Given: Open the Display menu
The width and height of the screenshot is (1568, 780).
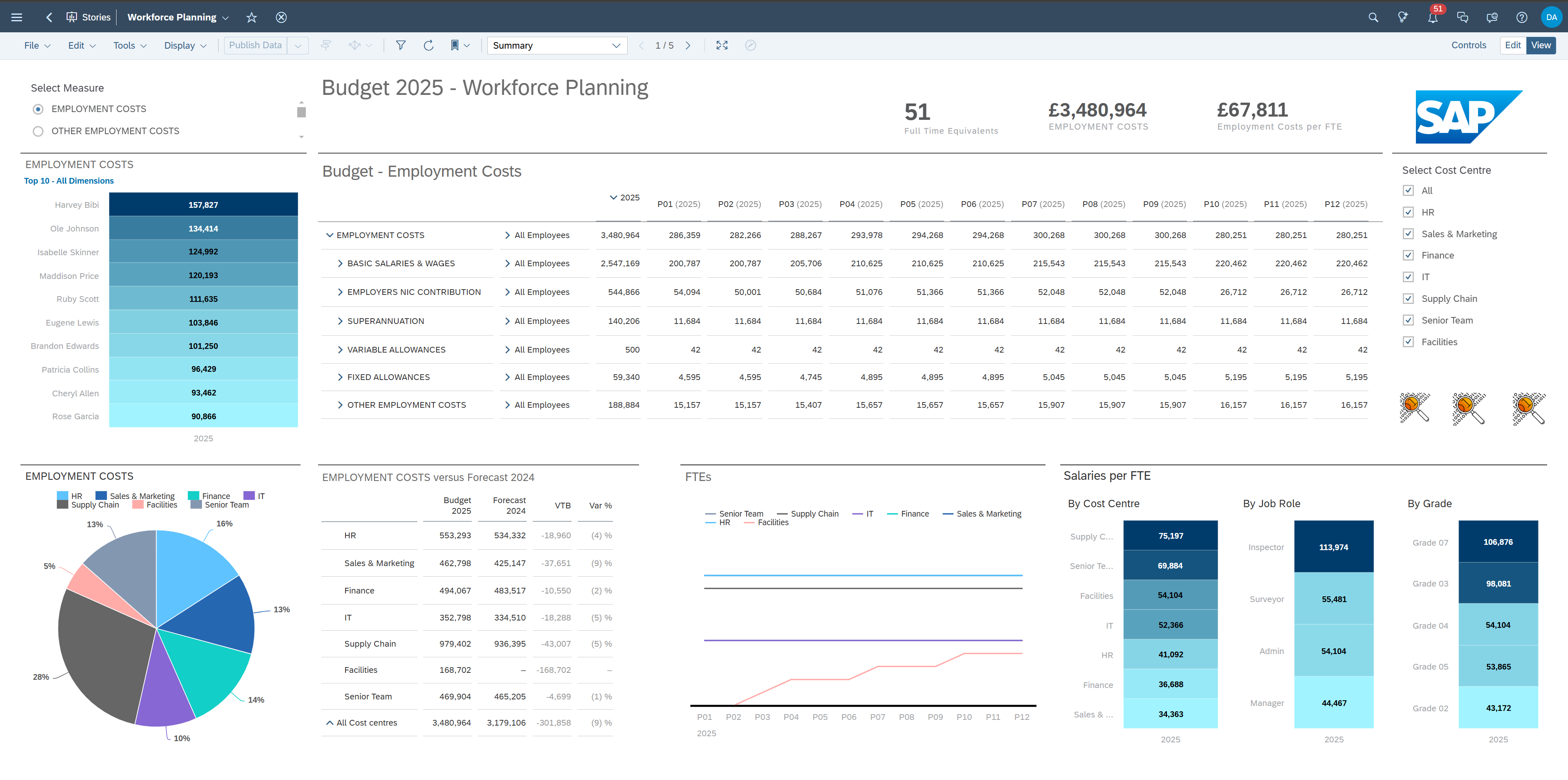Looking at the screenshot, I should pos(185,46).
